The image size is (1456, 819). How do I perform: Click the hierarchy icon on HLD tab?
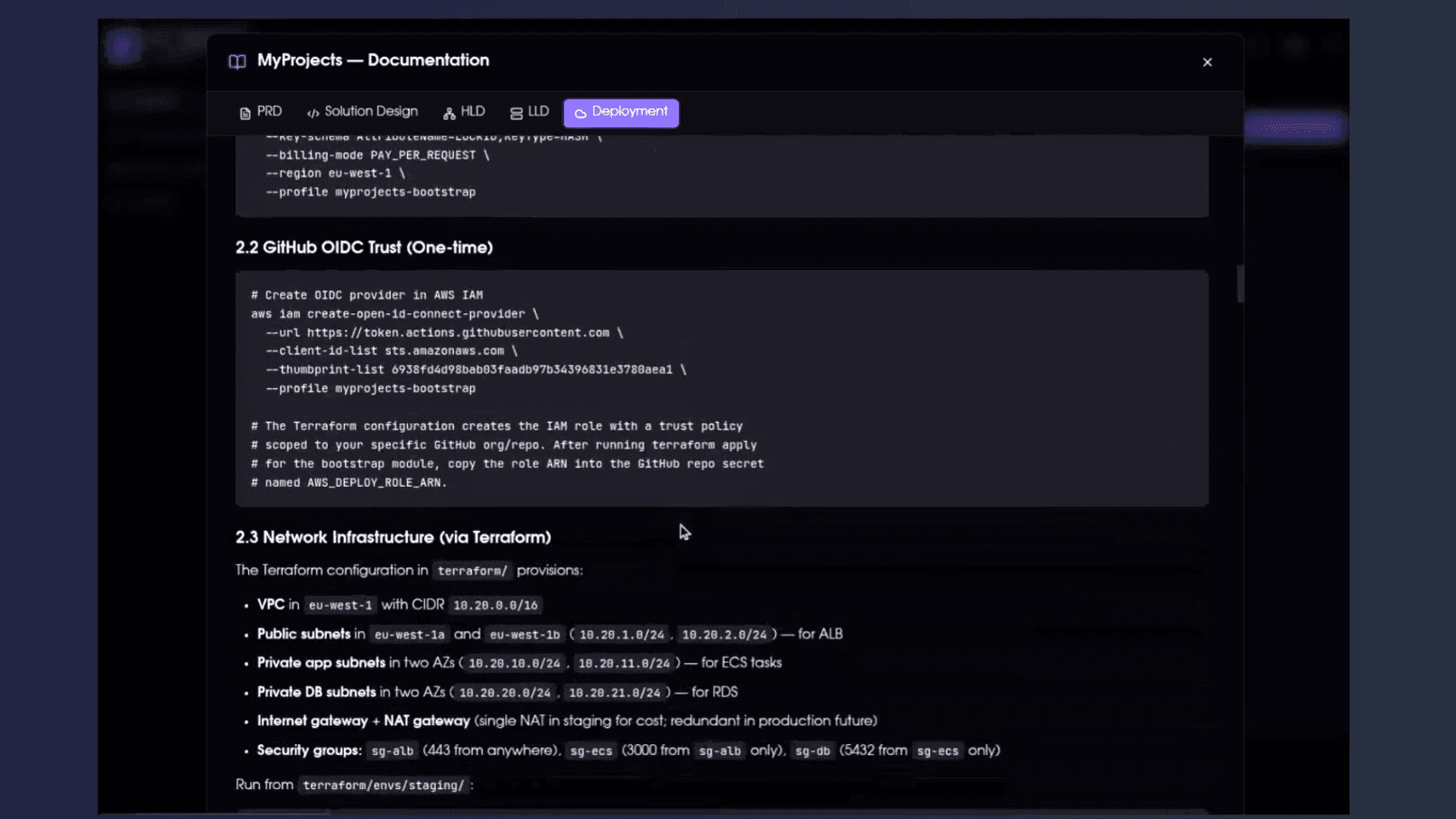pyautogui.click(x=449, y=113)
